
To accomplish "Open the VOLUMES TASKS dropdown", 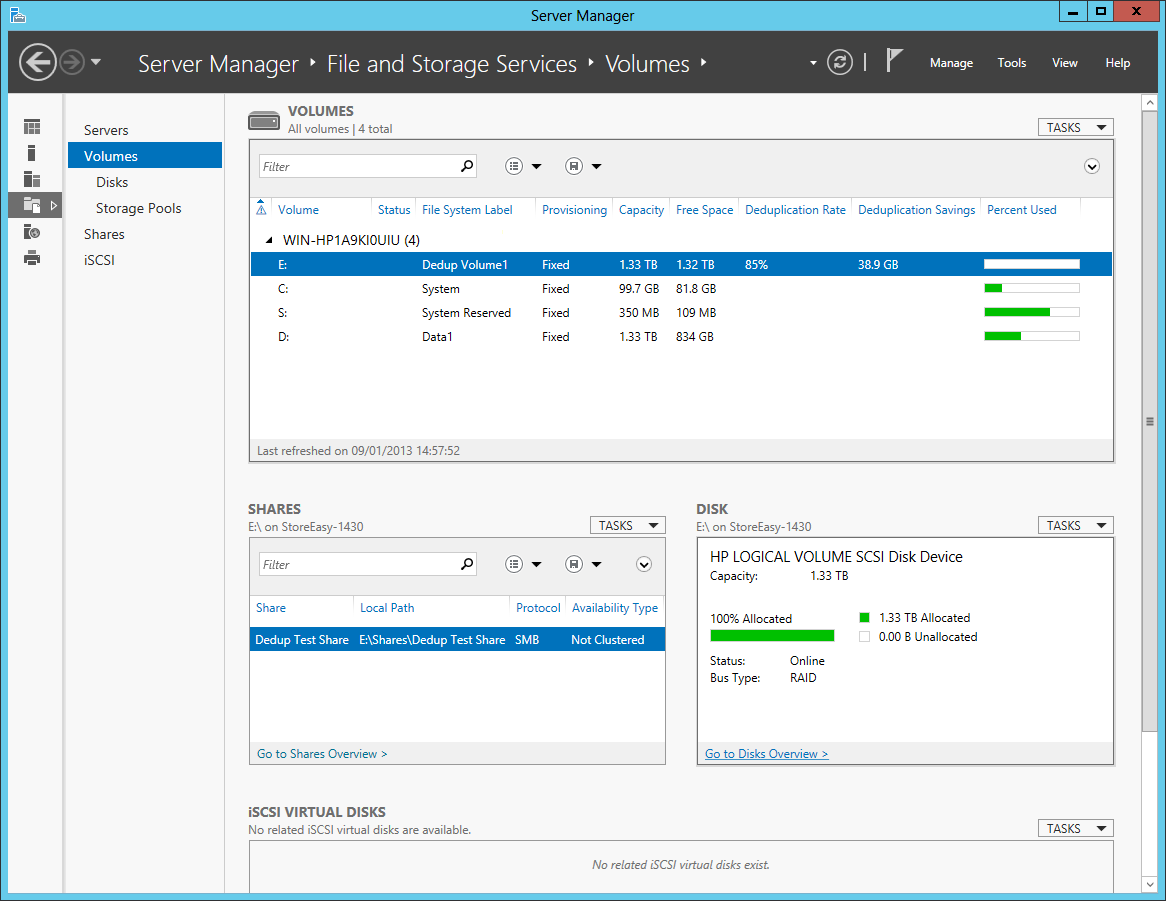I will 1075,127.
